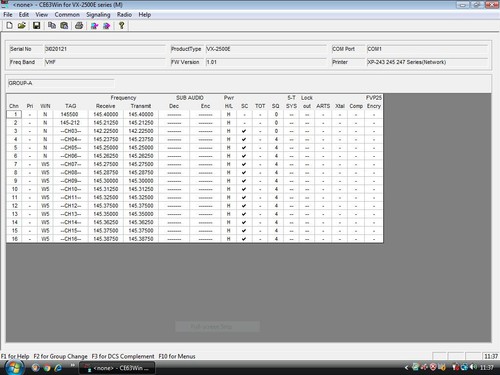Open the View menu
This screenshot has width=500, height=375.
[x=42, y=15]
